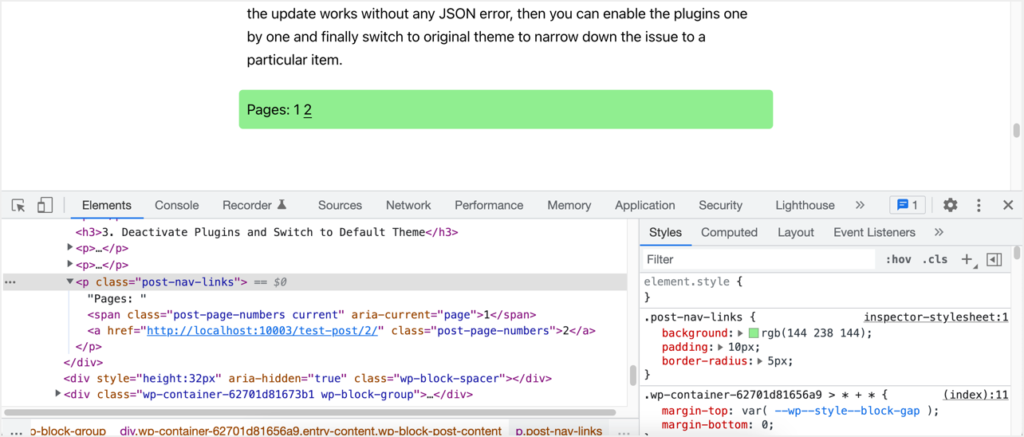1024x437 pixels.
Task: Expand the padding shorthand property
Action: (x=723, y=346)
